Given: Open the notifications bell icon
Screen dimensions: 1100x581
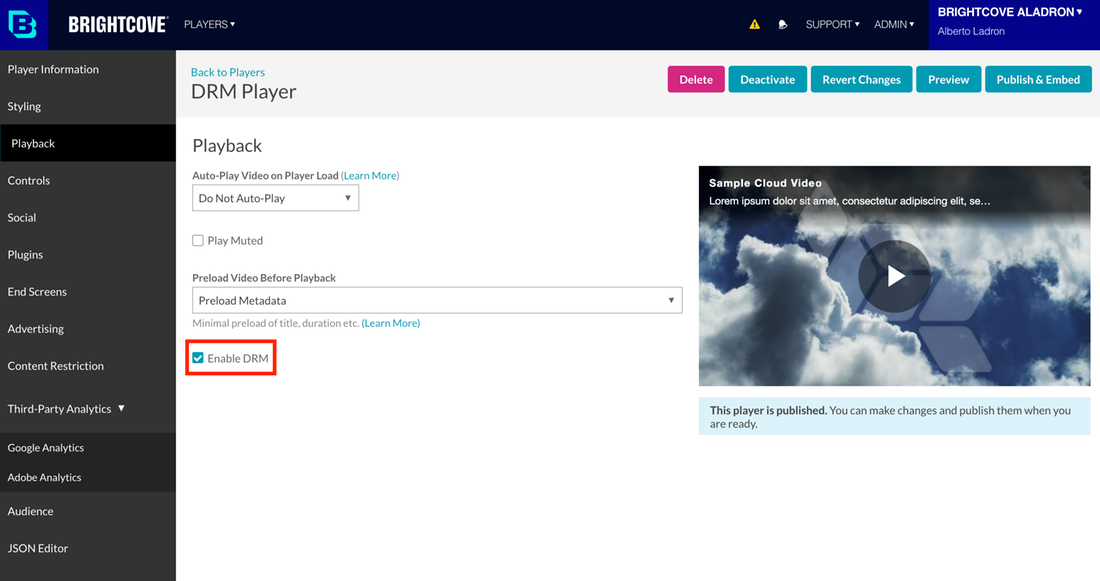Looking at the screenshot, I should click(x=783, y=25).
